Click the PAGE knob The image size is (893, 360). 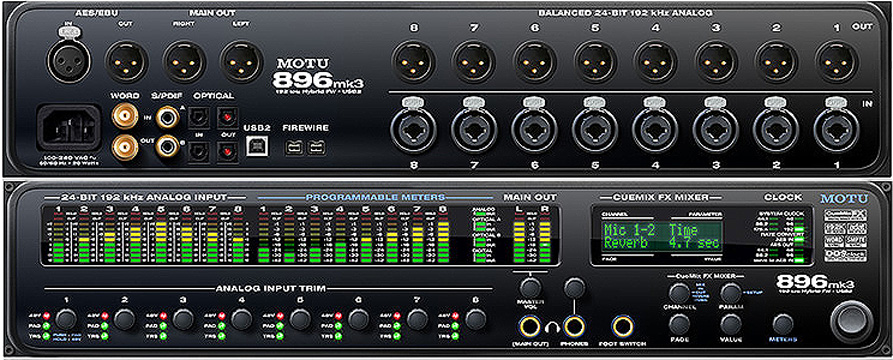click(x=679, y=324)
